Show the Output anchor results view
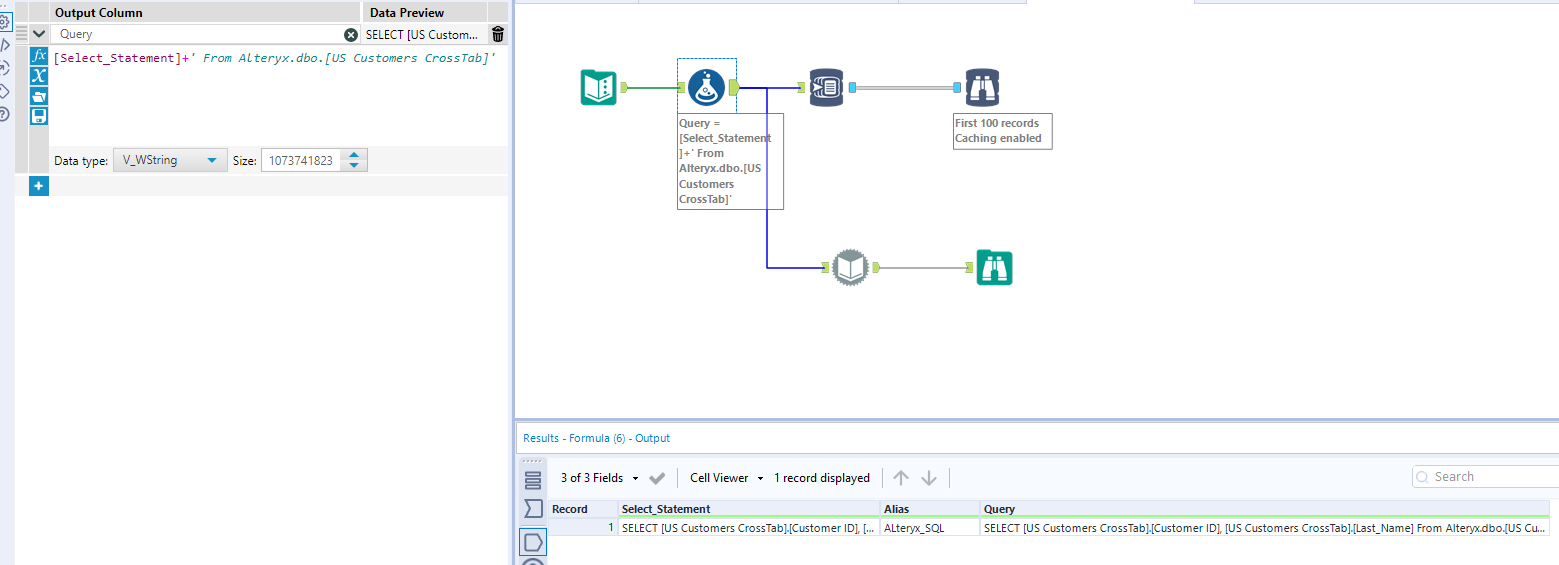This screenshot has width=1559, height=565. pos(533,542)
